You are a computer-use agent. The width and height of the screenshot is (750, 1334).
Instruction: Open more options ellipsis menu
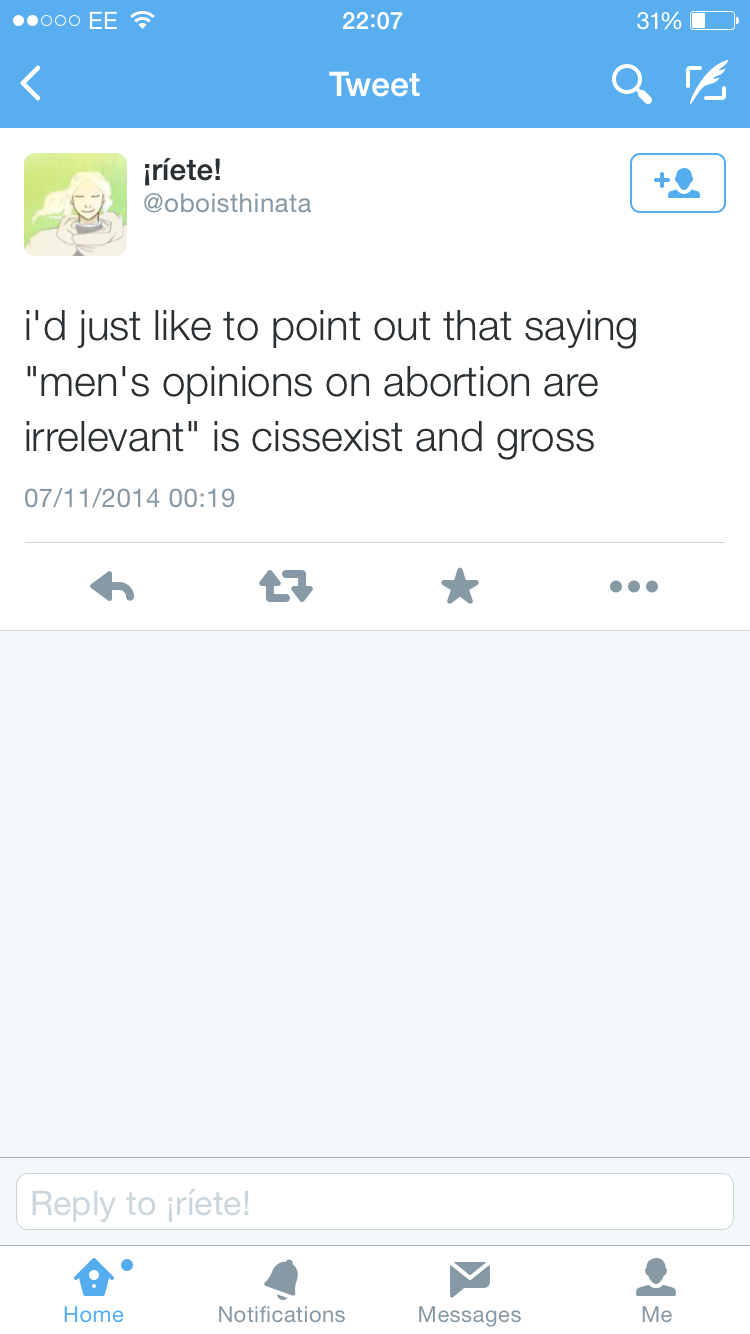634,587
